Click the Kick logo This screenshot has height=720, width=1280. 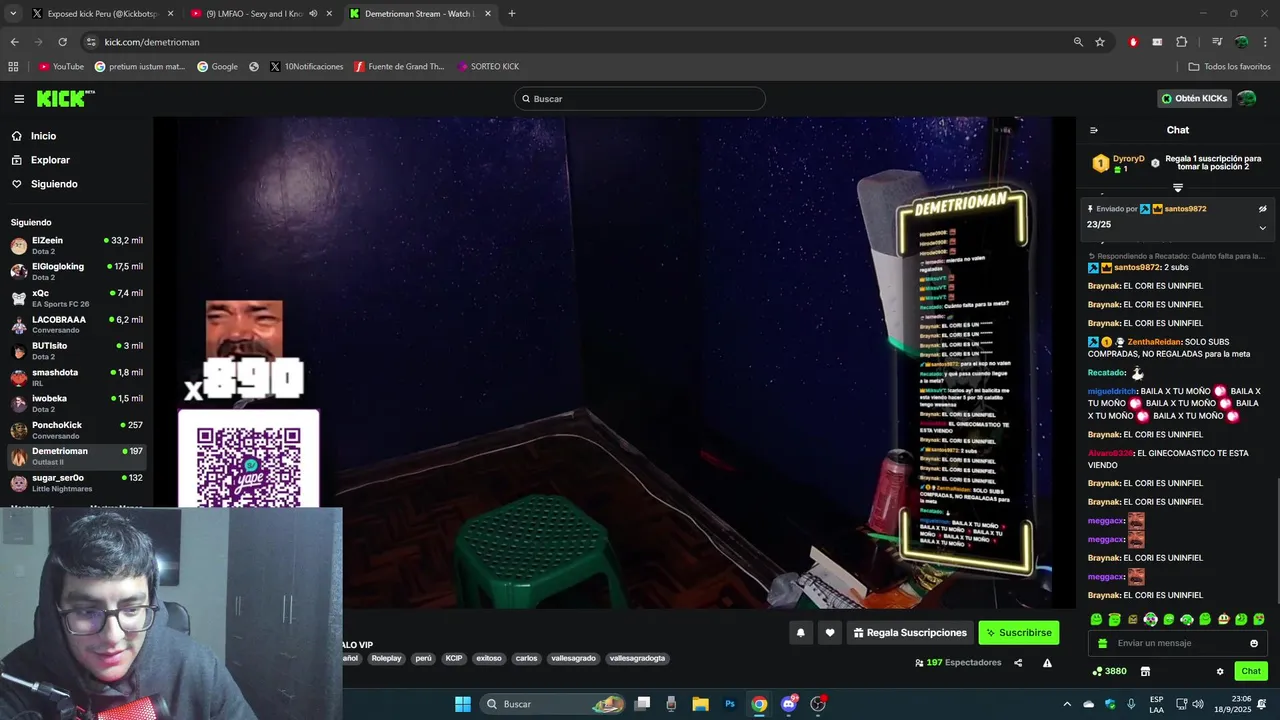pos(65,99)
